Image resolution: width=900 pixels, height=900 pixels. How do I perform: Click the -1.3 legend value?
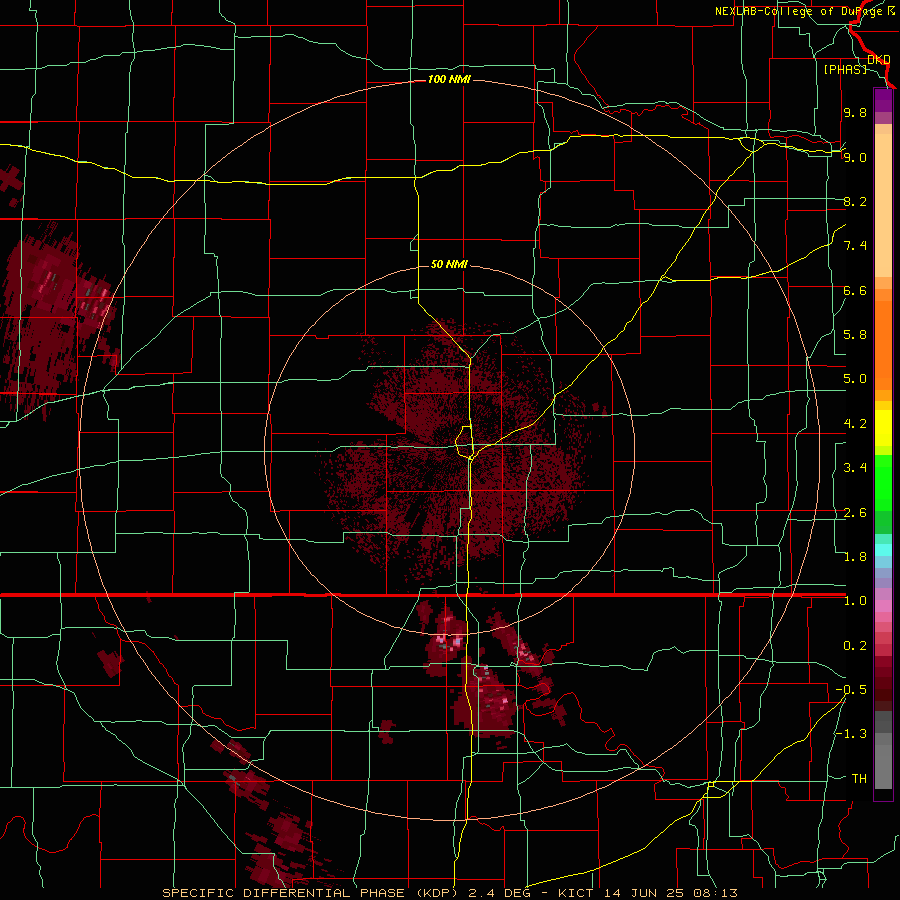coord(851,734)
